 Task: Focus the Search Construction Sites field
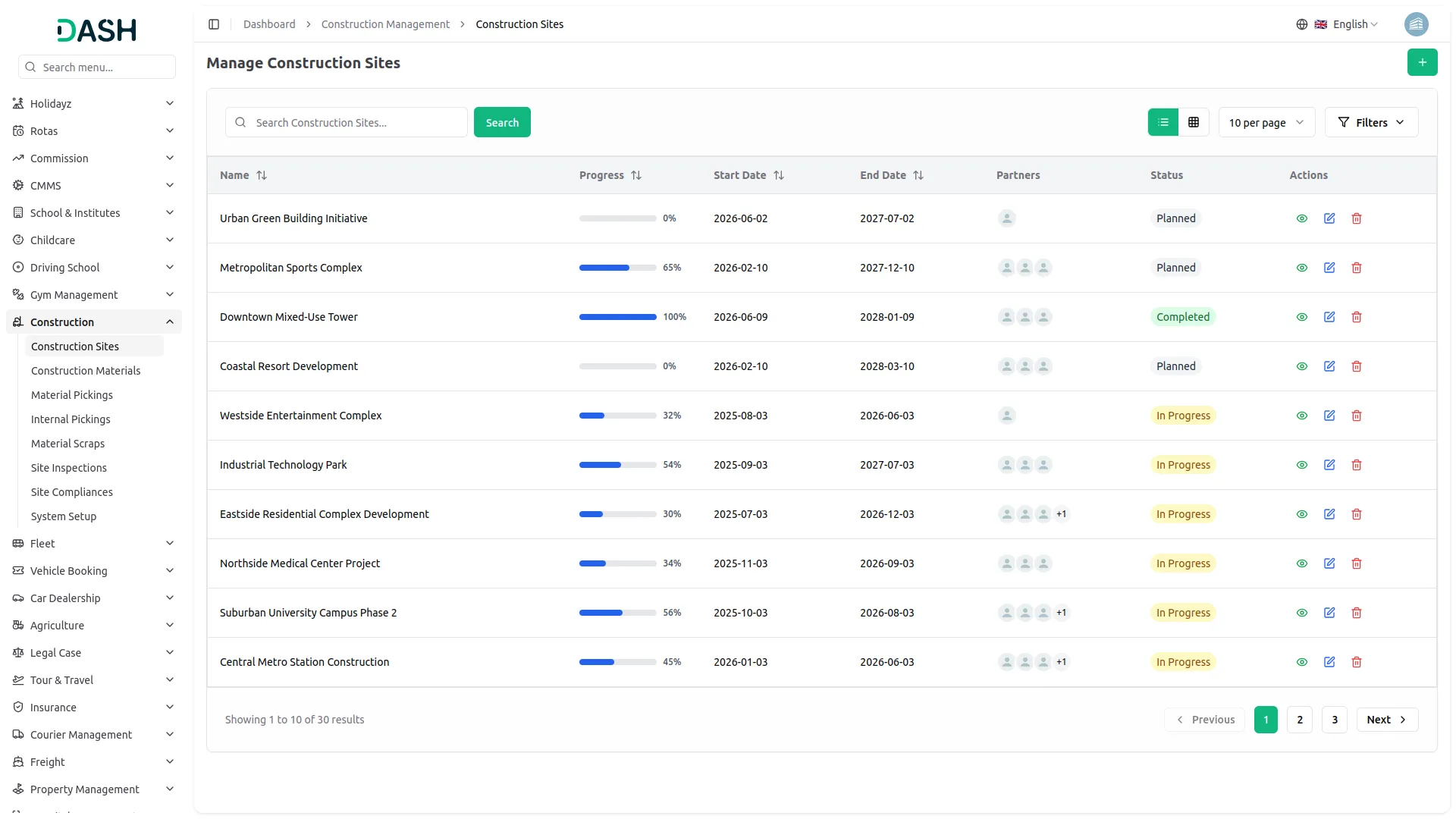(x=347, y=122)
